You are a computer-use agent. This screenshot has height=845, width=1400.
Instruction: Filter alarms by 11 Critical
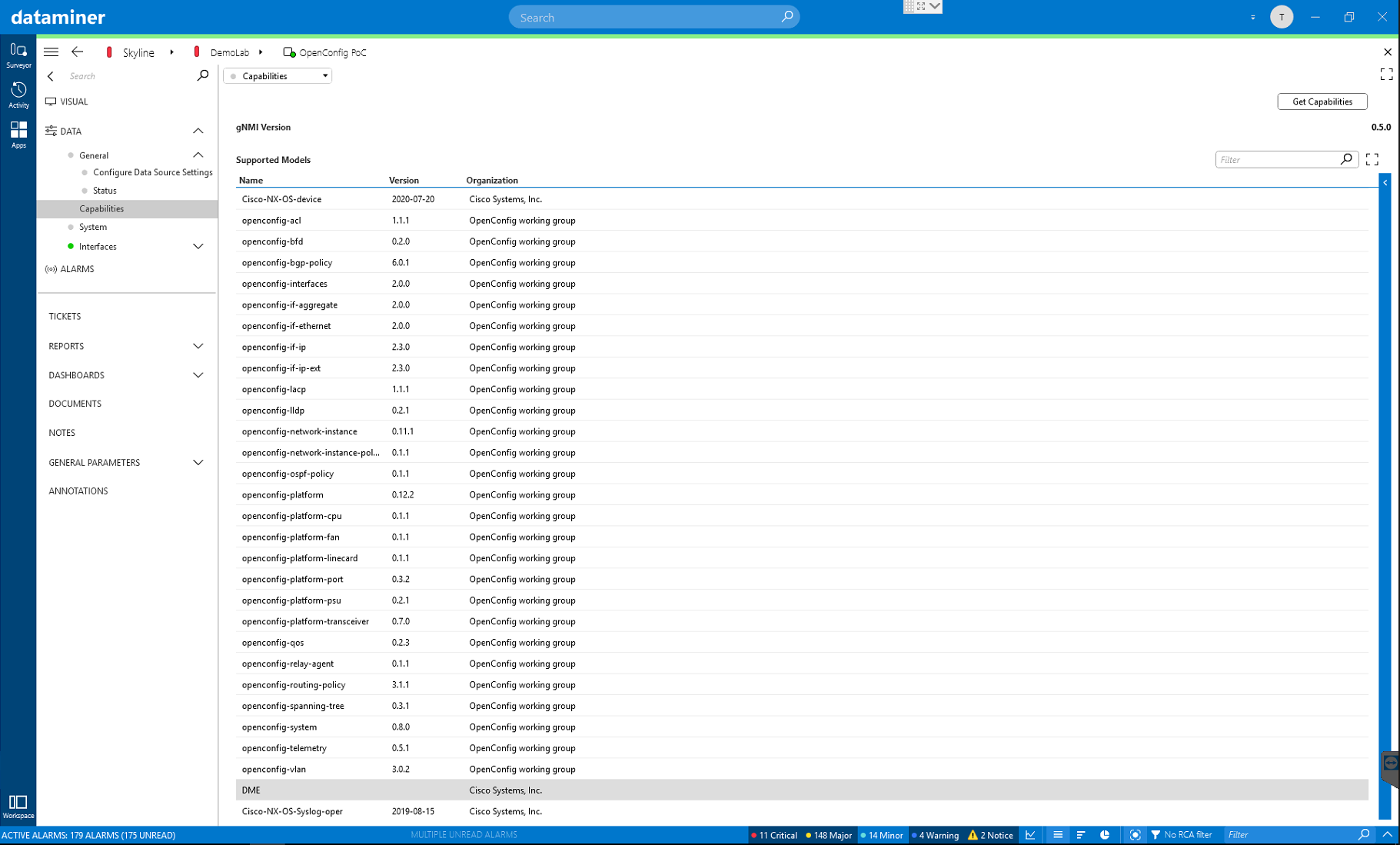(773, 835)
